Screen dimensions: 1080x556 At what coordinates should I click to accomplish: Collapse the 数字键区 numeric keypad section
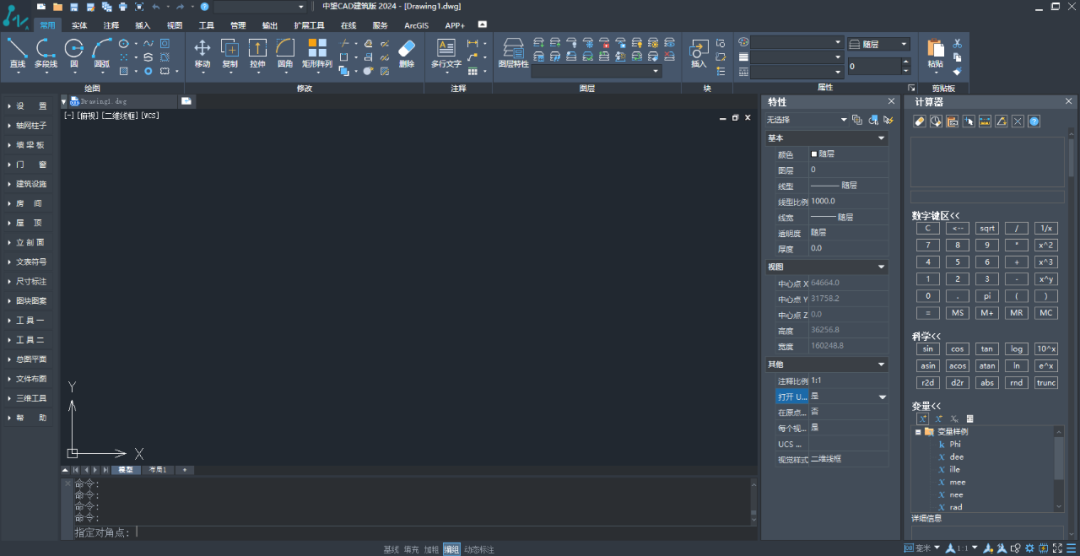935,215
